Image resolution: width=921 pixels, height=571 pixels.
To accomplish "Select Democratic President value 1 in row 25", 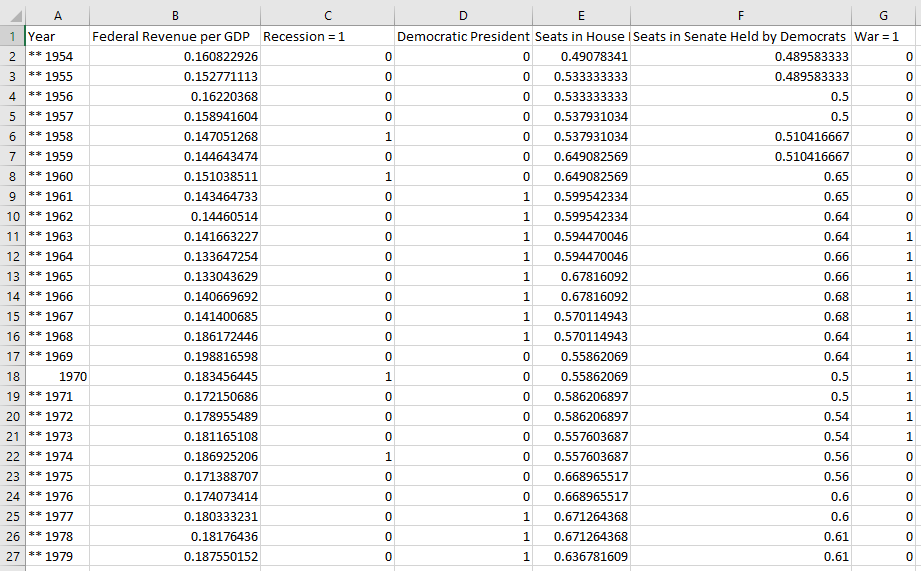I will tap(463, 516).
